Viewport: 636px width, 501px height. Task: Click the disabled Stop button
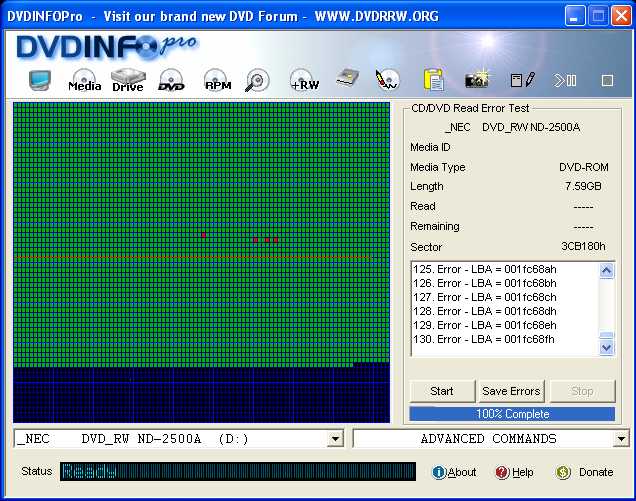click(582, 391)
